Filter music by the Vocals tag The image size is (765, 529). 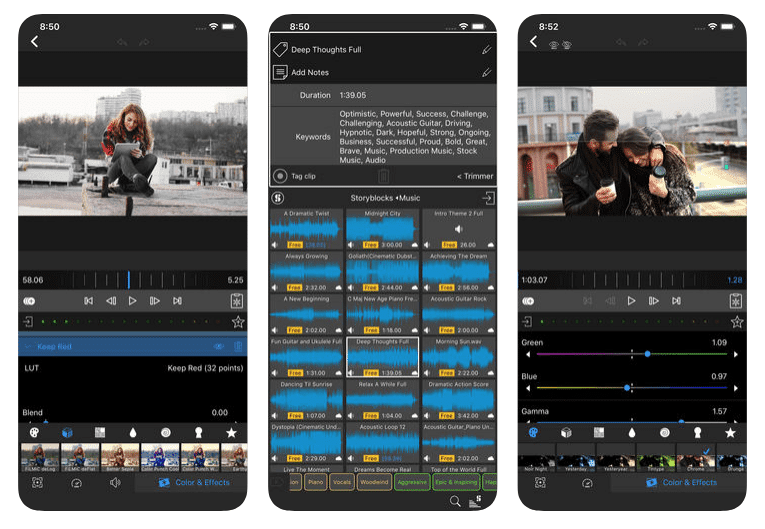(x=342, y=482)
